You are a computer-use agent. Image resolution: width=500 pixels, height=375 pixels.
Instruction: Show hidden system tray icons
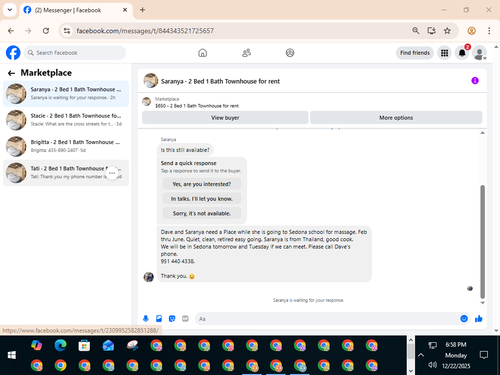point(421,355)
